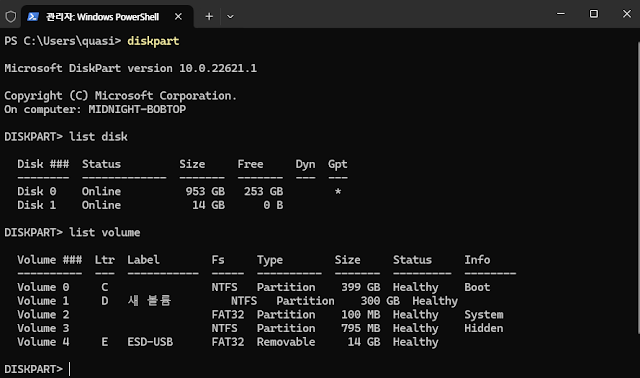Screen dimensions: 640x378
Task: Click the computer name MIDNIGHT-BOBTOP
Action: [137, 109]
